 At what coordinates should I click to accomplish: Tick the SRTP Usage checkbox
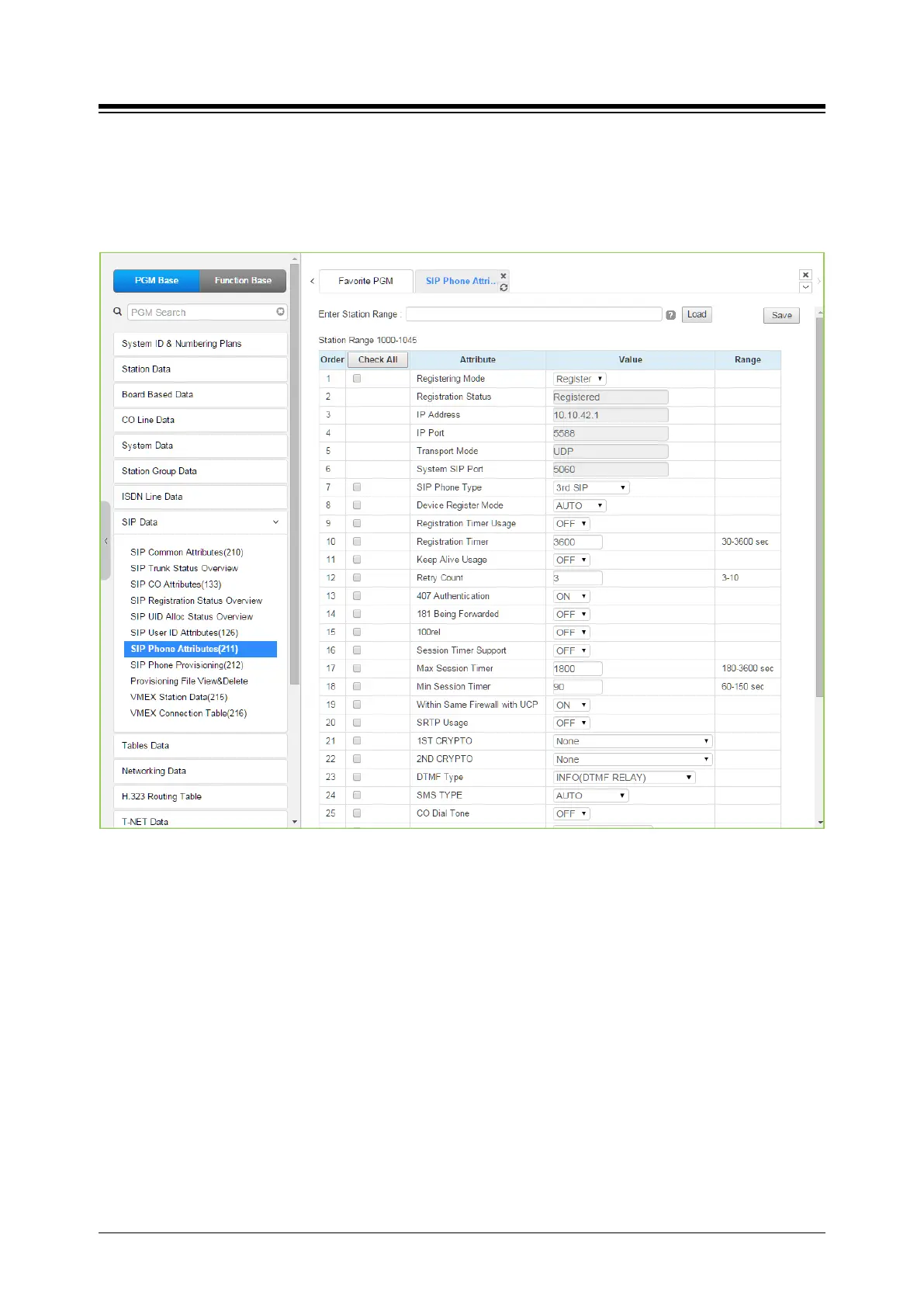[x=357, y=723]
